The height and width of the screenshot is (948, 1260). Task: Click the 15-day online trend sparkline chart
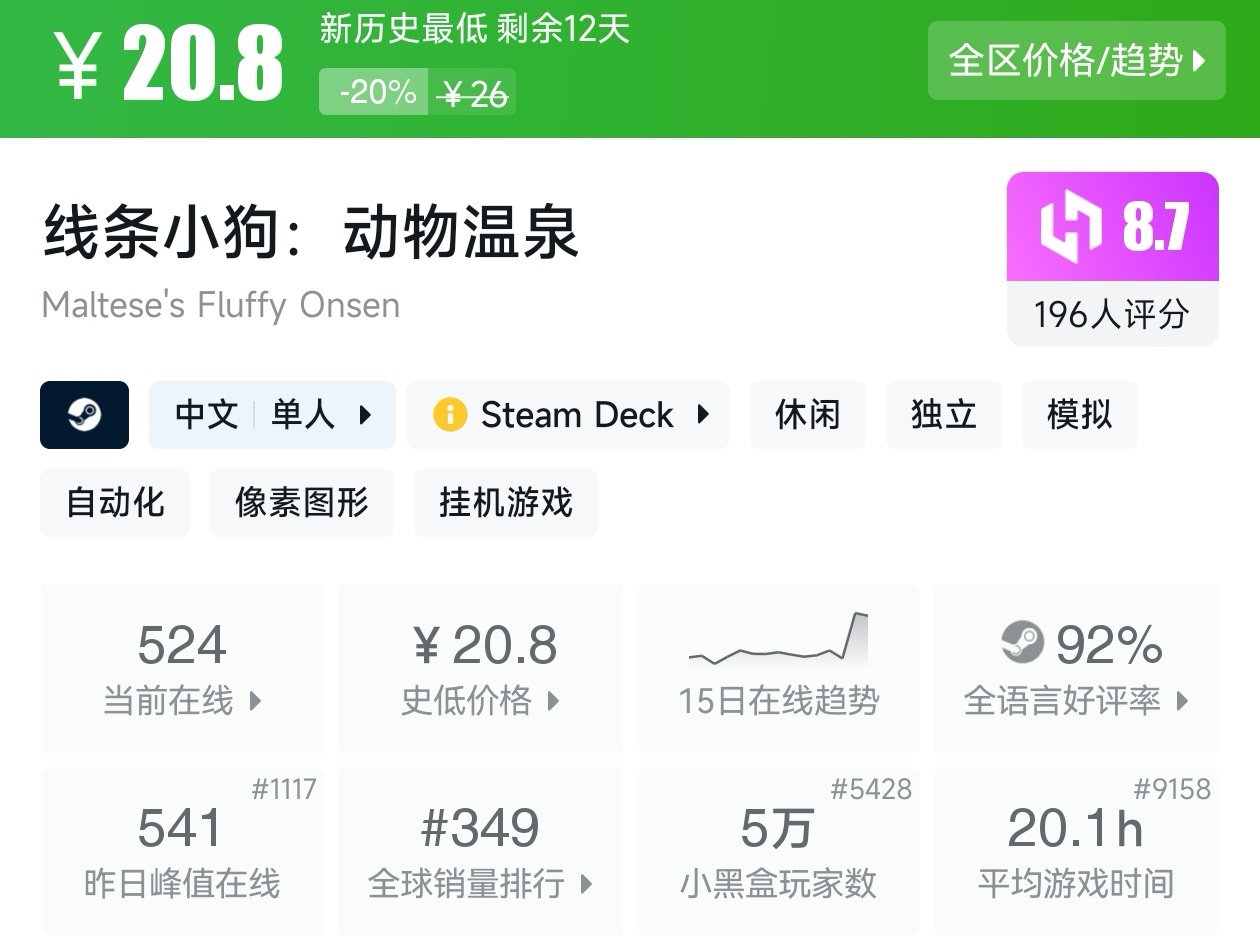tap(778, 640)
